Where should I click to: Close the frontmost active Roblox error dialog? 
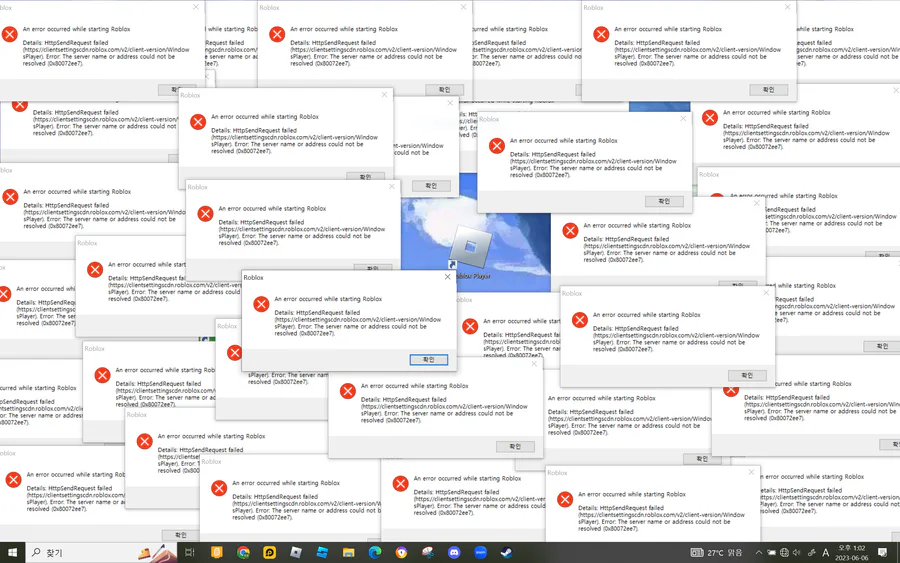pyautogui.click(x=448, y=277)
